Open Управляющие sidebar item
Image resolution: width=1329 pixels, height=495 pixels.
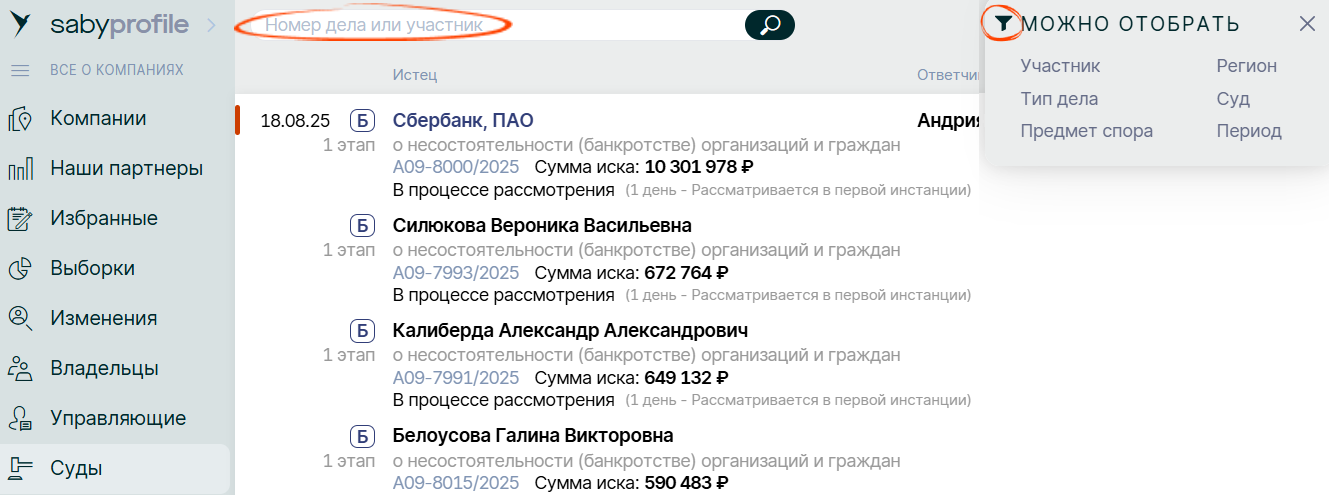tap(118, 419)
